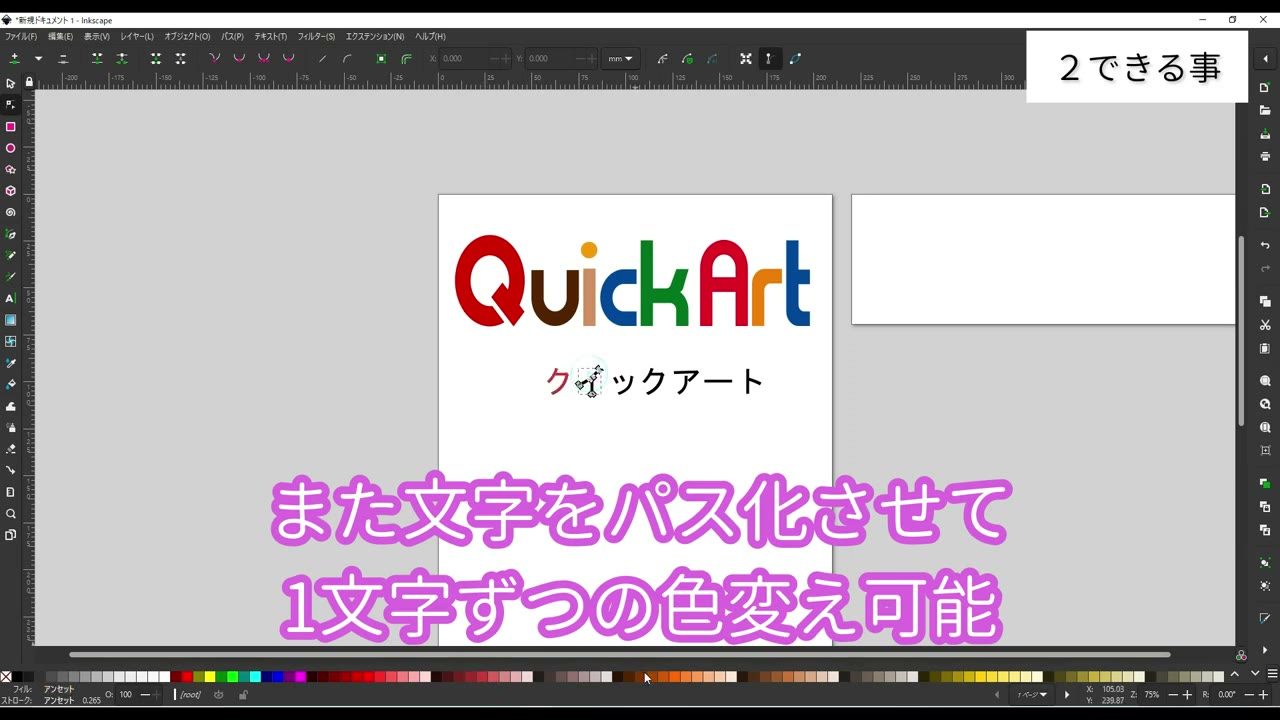Click the Save document icon
The width and height of the screenshot is (1280, 720).
pyautogui.click(x=1265, y=134)
